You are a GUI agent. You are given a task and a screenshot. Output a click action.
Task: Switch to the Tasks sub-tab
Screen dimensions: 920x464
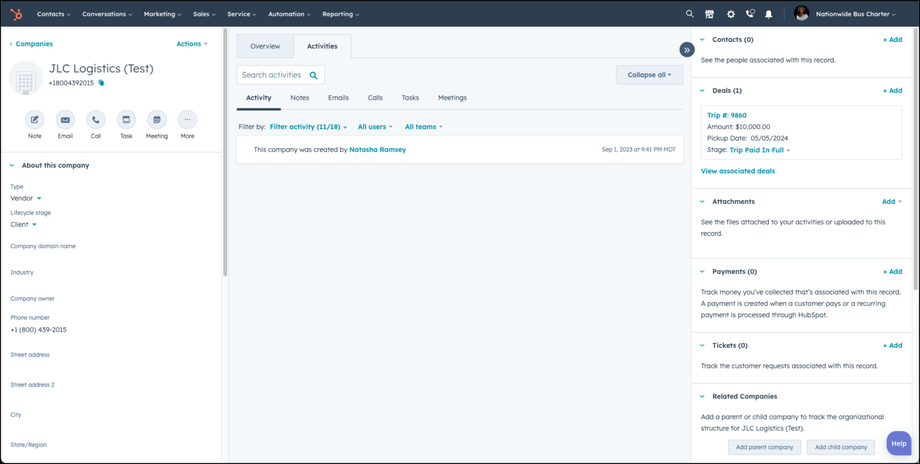tap(410, 98)
